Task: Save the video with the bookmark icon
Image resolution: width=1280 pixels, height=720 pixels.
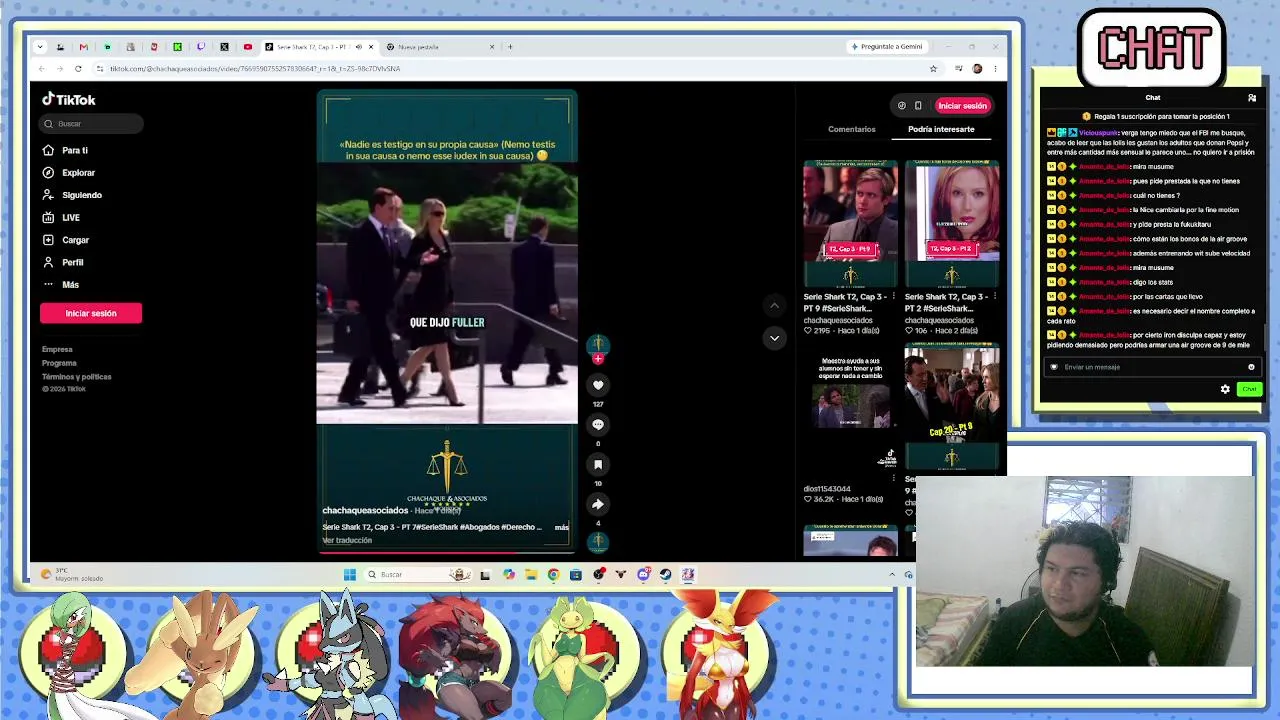Action: coord(598,465)
